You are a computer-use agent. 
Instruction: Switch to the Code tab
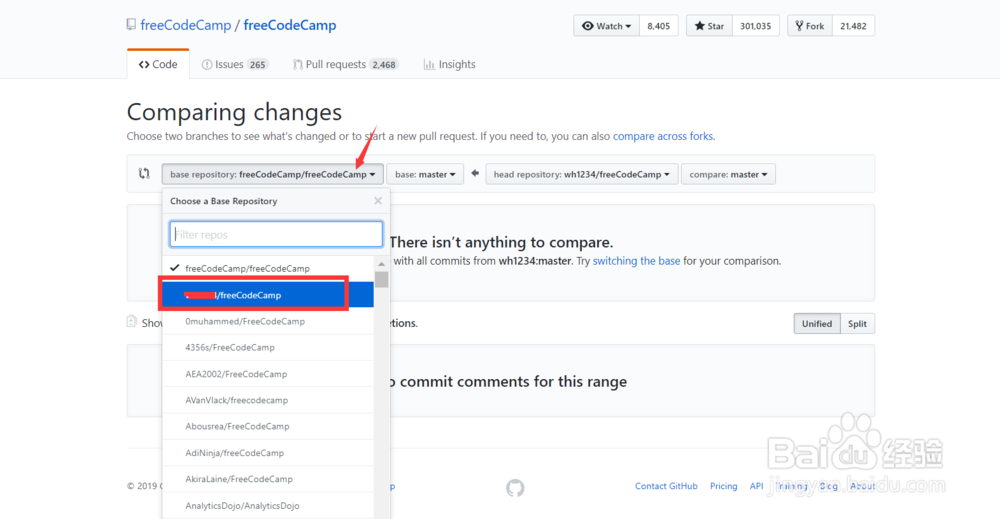pyautogui.click(x=158, y=64)
